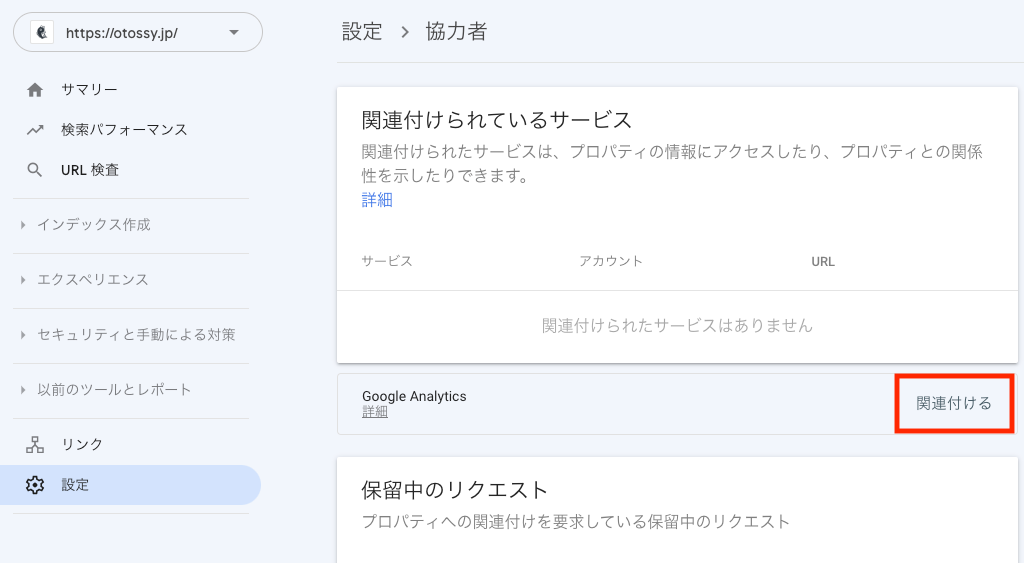Click the https://otossy.jp/ property URL text
Screen dimensions: 1024x563
[x=122, y=33]
